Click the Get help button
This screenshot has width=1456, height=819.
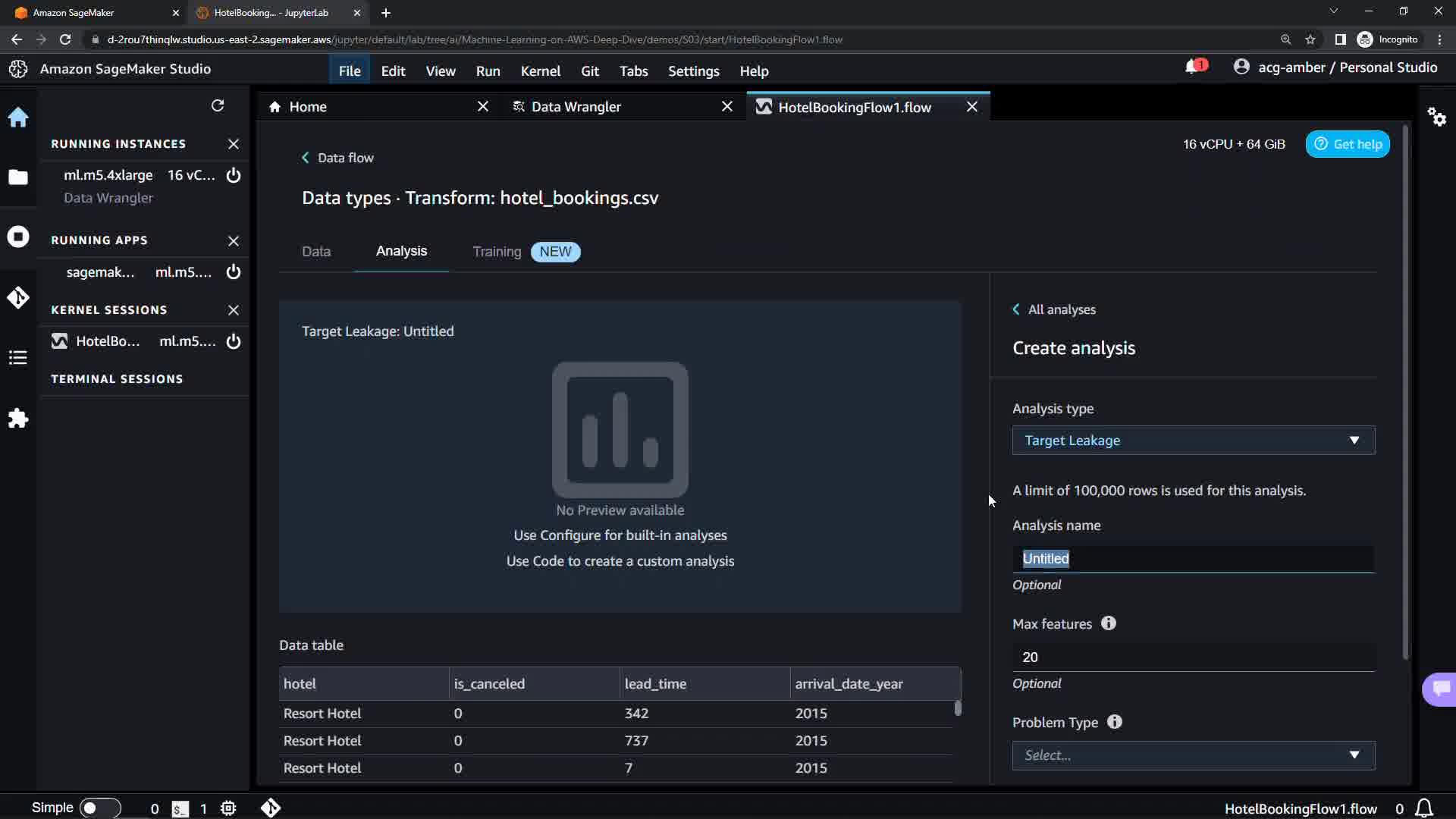tap(1348, 144)
